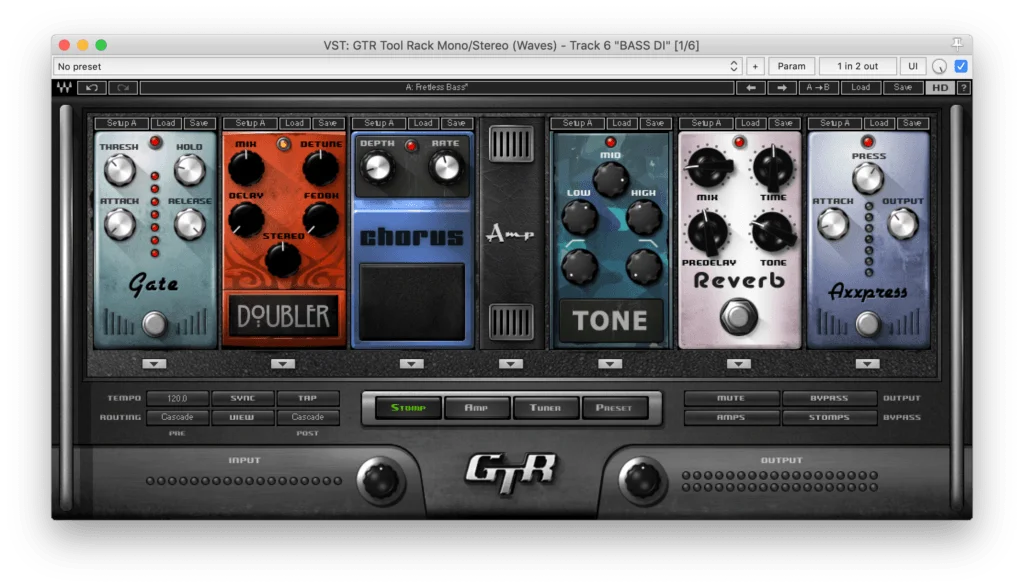This screenshot has width=1024, height=588.
Task: Open help with the question mark button
Action: [964, 88]
